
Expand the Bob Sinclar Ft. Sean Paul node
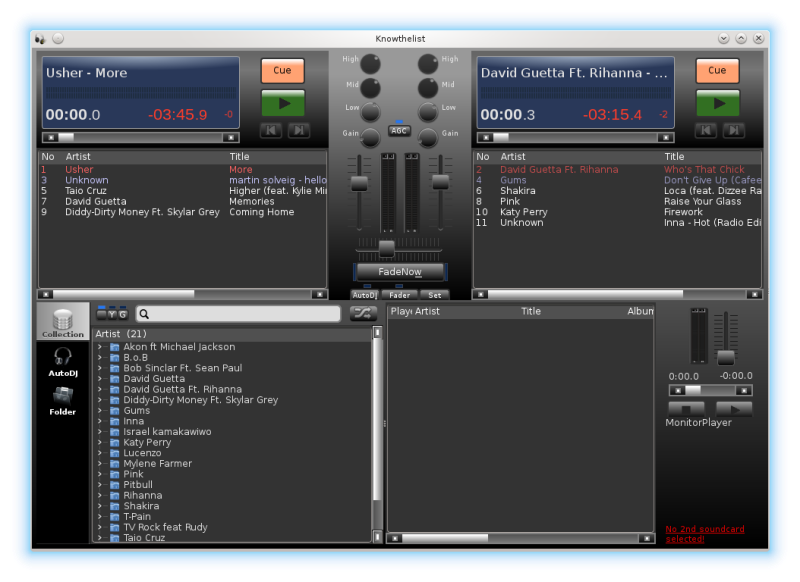coord(100,368)
